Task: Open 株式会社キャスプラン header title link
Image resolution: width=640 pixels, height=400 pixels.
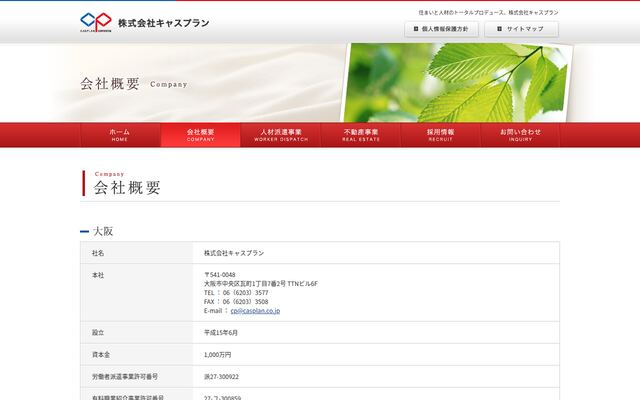Action: pyautogui.click(x=164, y=23)
